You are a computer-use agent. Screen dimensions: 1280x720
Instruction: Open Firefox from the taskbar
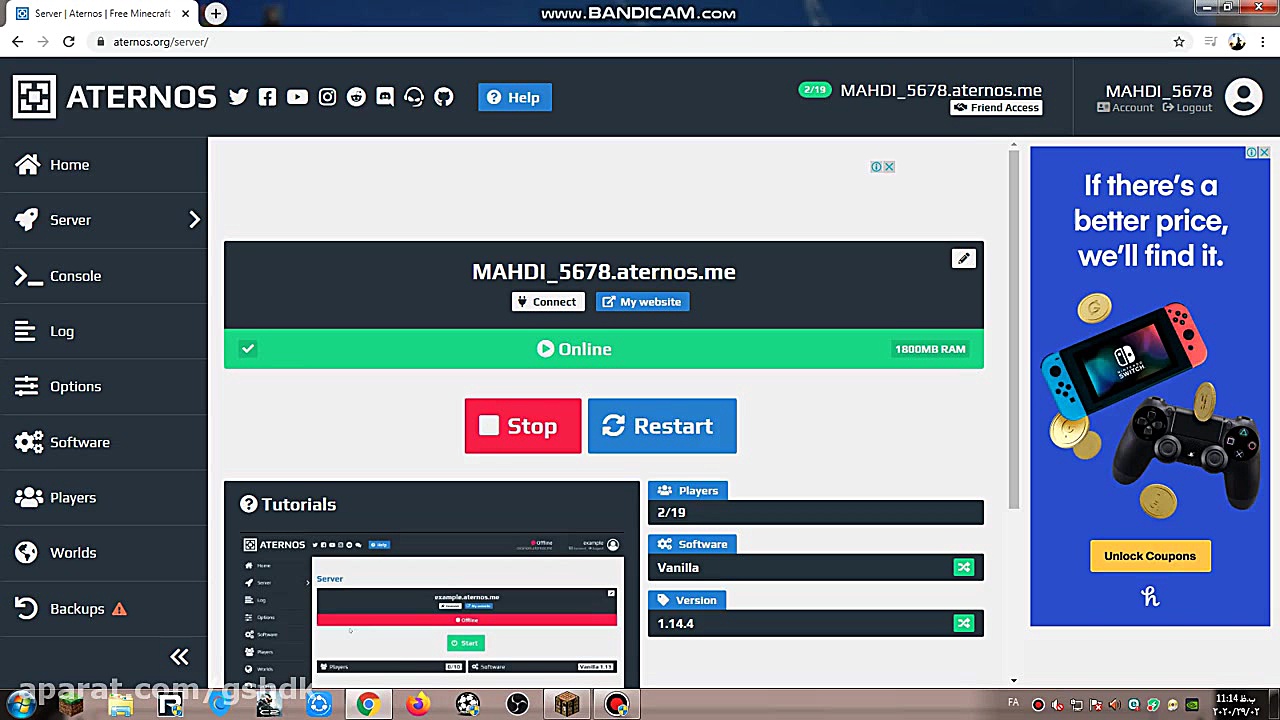click(418, 705)
